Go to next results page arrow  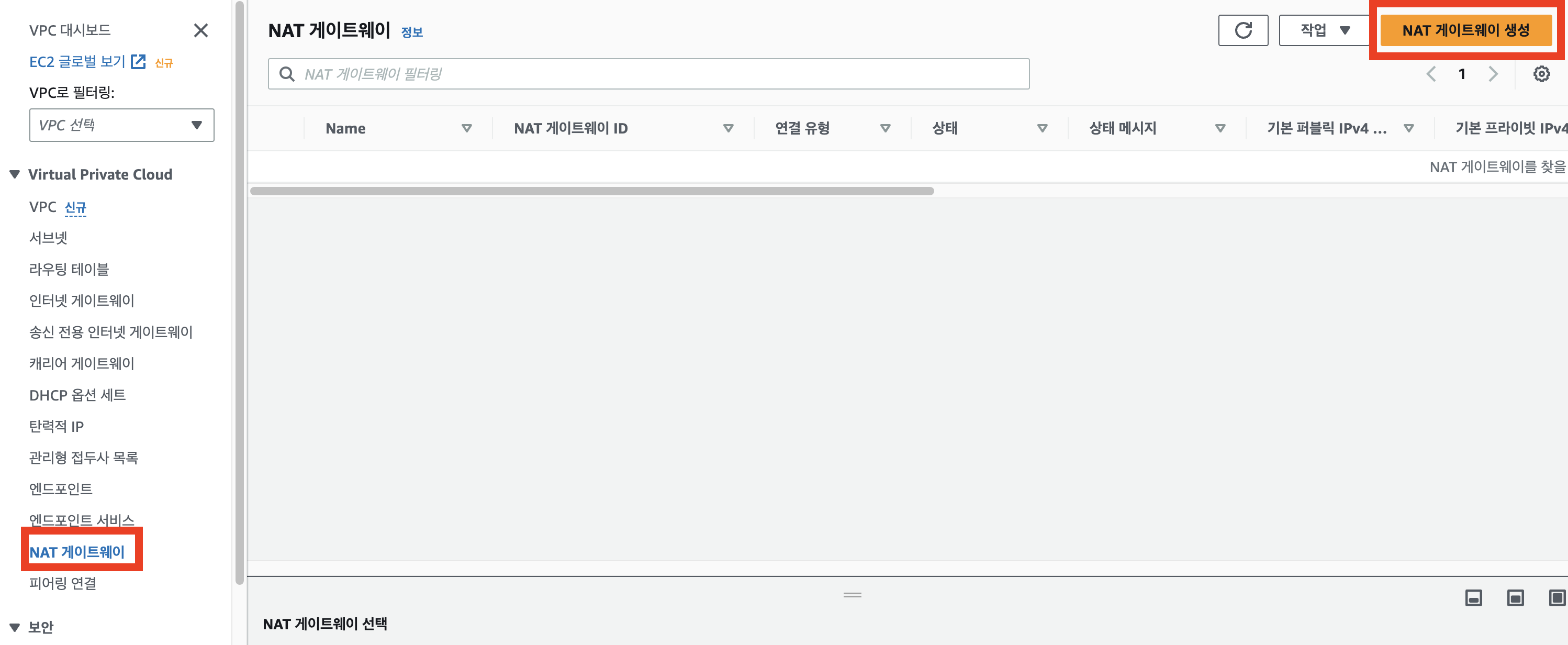pos(1493,74)
